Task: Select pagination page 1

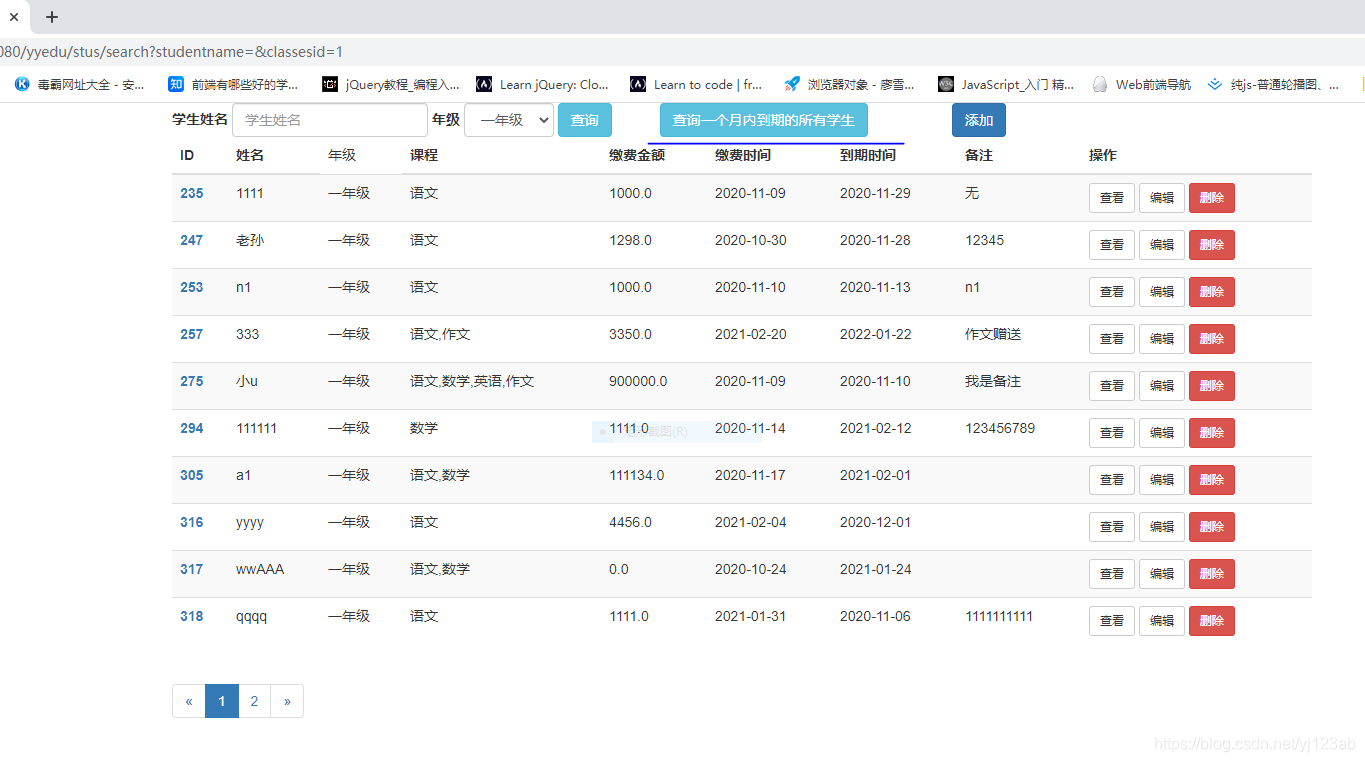Action: (x=222, y=701)
